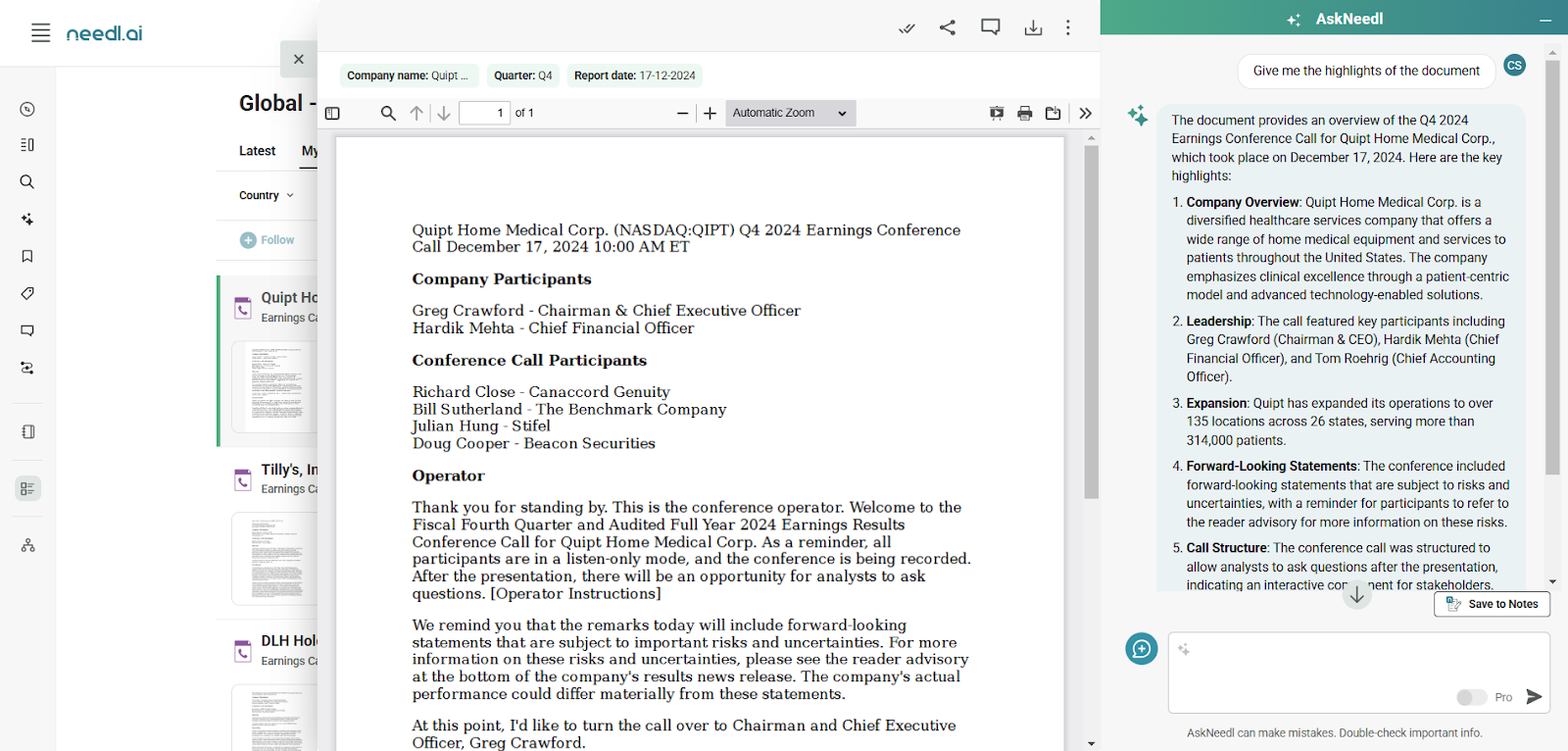
Task: Follow the Global feed
Action: [267, 240]
